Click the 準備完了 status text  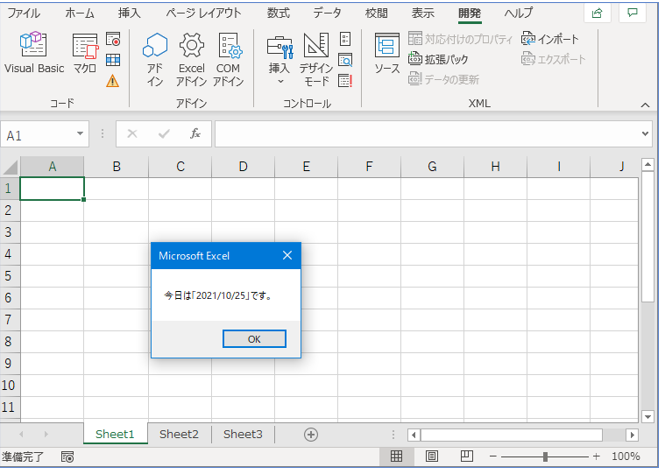tap(22, 457)
